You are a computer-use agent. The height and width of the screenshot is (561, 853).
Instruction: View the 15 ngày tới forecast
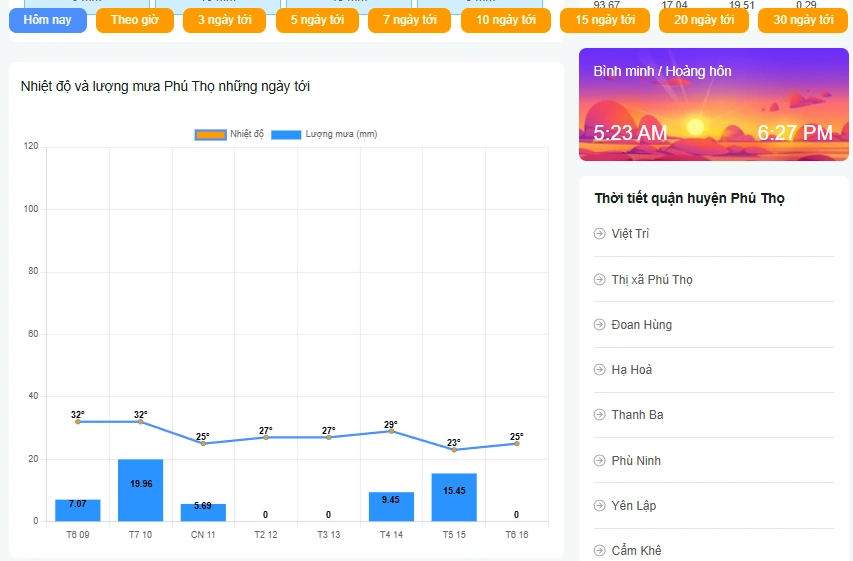click(x=605, y=20)
